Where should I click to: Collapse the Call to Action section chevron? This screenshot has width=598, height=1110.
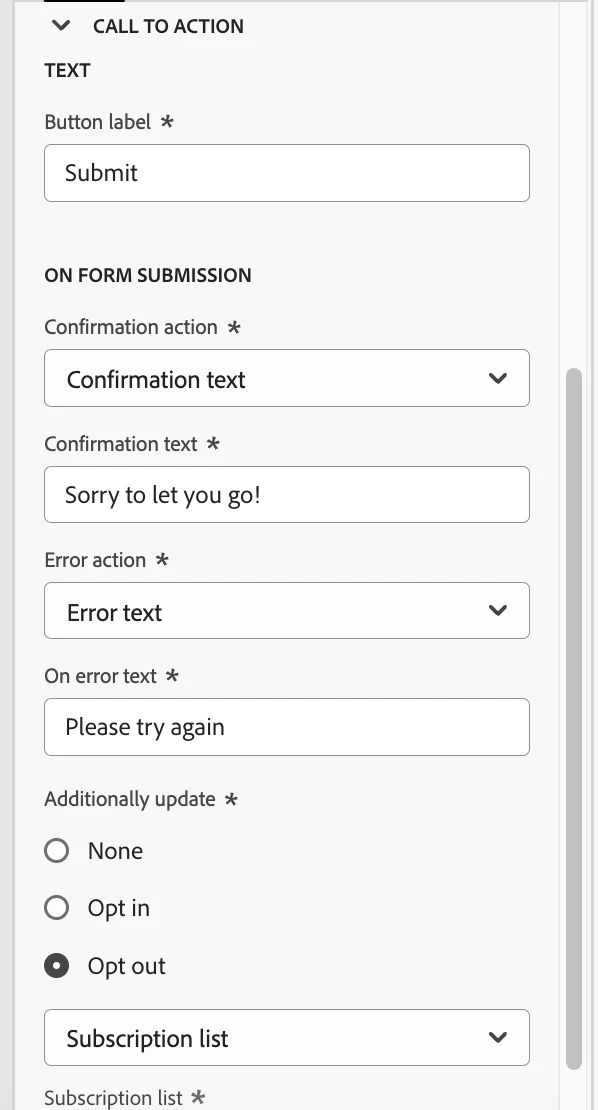click(61, 25)
